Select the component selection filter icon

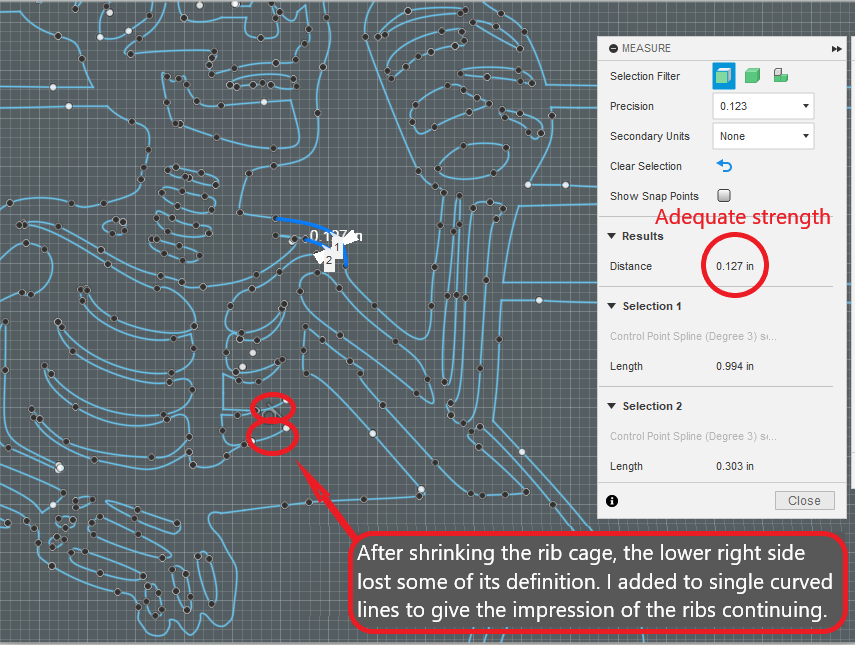click(x=780, y=75)
